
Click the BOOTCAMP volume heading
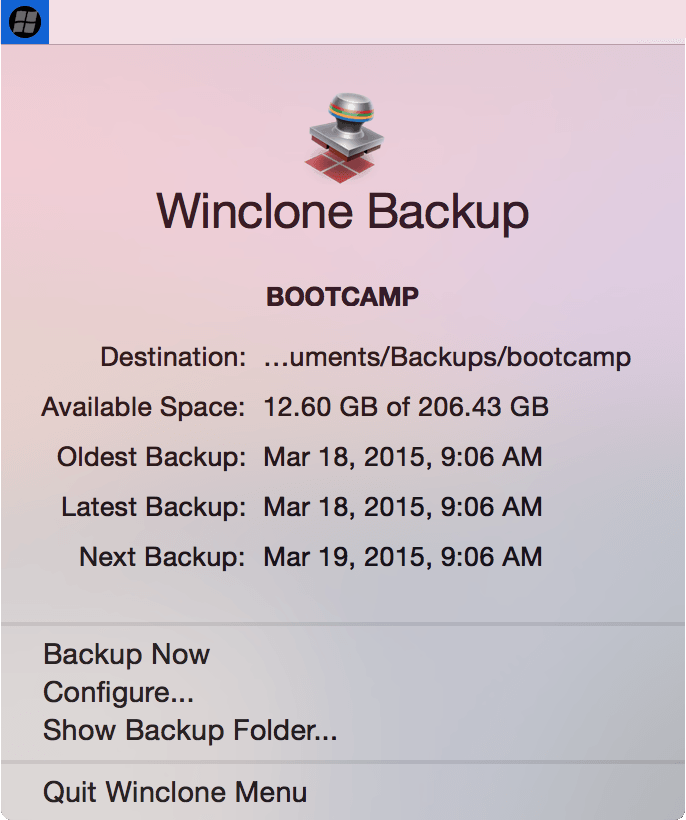click(342, 296)
